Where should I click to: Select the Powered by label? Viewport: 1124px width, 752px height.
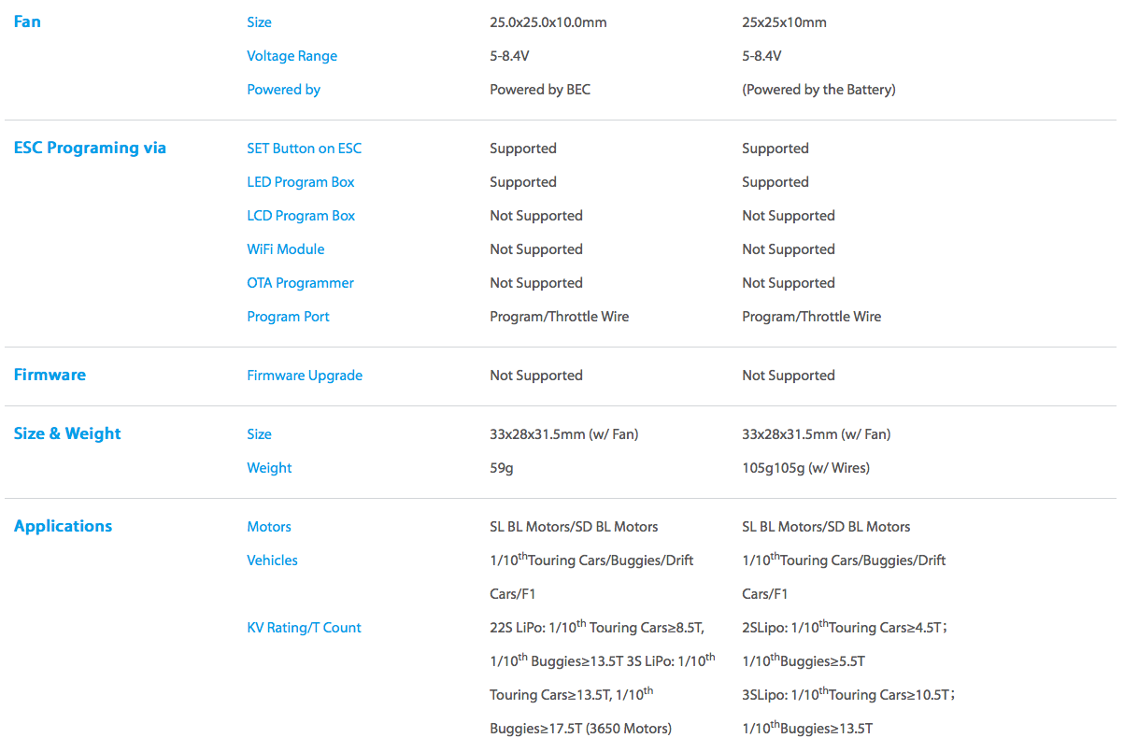click(x=283, y=90)
